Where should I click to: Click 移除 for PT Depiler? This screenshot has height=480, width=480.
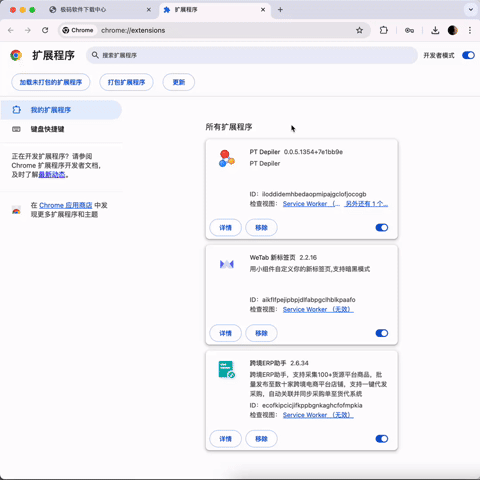[x=261, y=228]
